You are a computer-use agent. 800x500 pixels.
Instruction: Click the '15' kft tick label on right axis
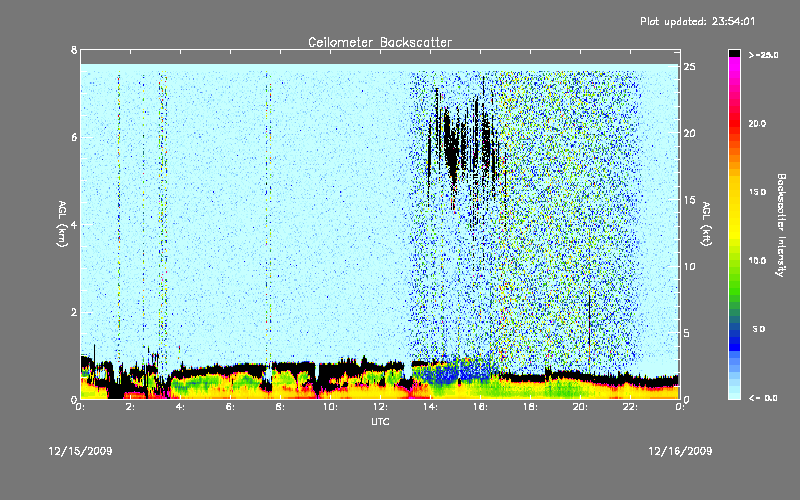(x=689, y=200)
